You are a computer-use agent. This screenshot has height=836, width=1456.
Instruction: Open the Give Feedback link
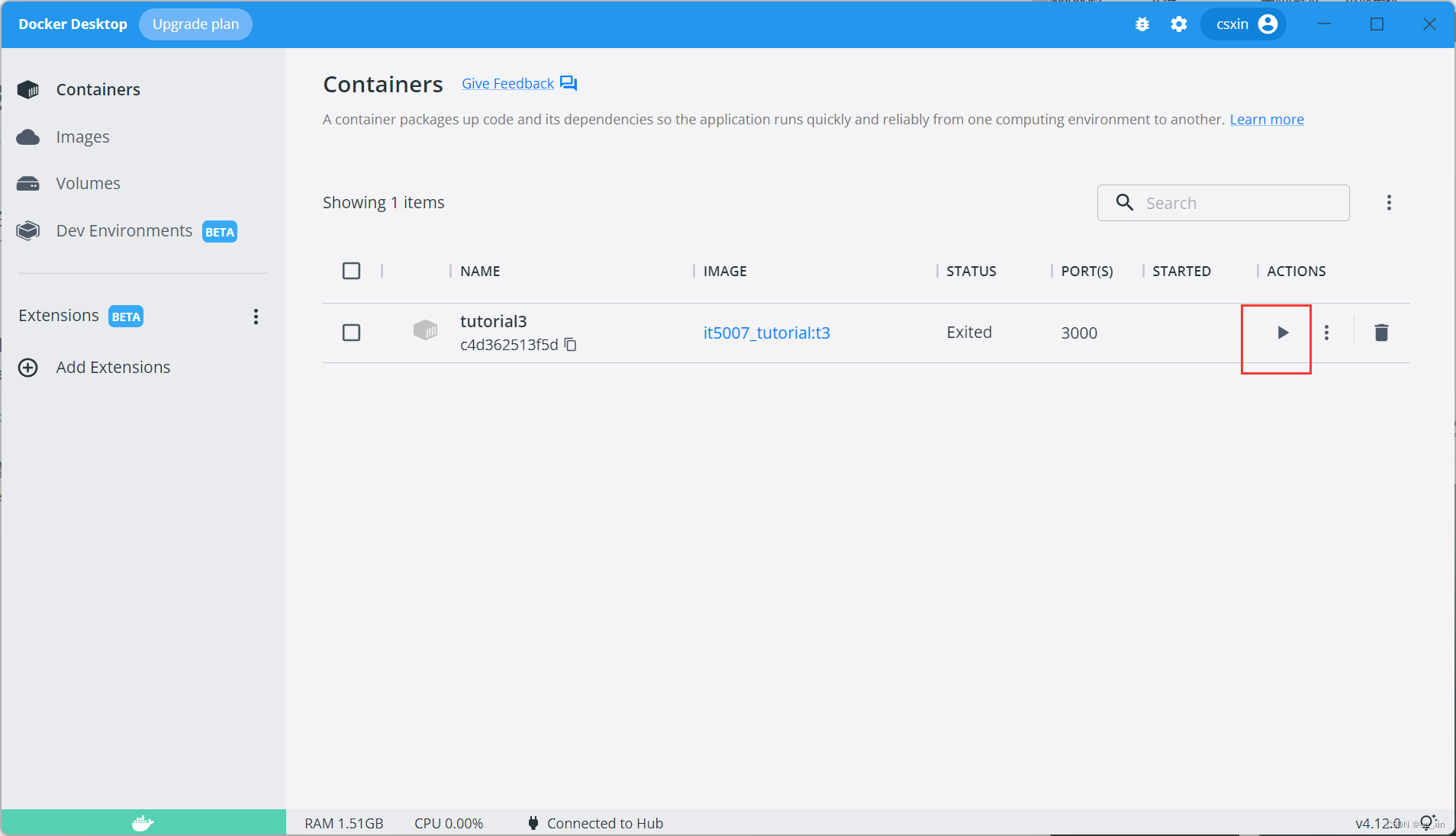507,84
